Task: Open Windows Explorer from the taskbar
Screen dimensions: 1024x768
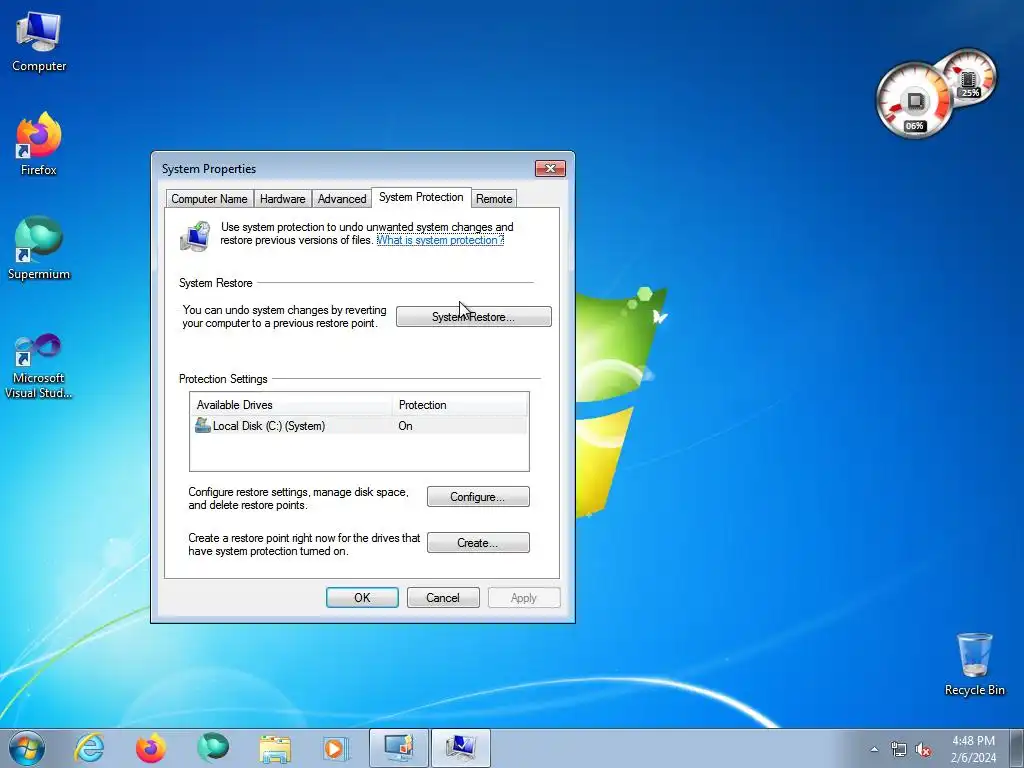Action: coord(275,748)
